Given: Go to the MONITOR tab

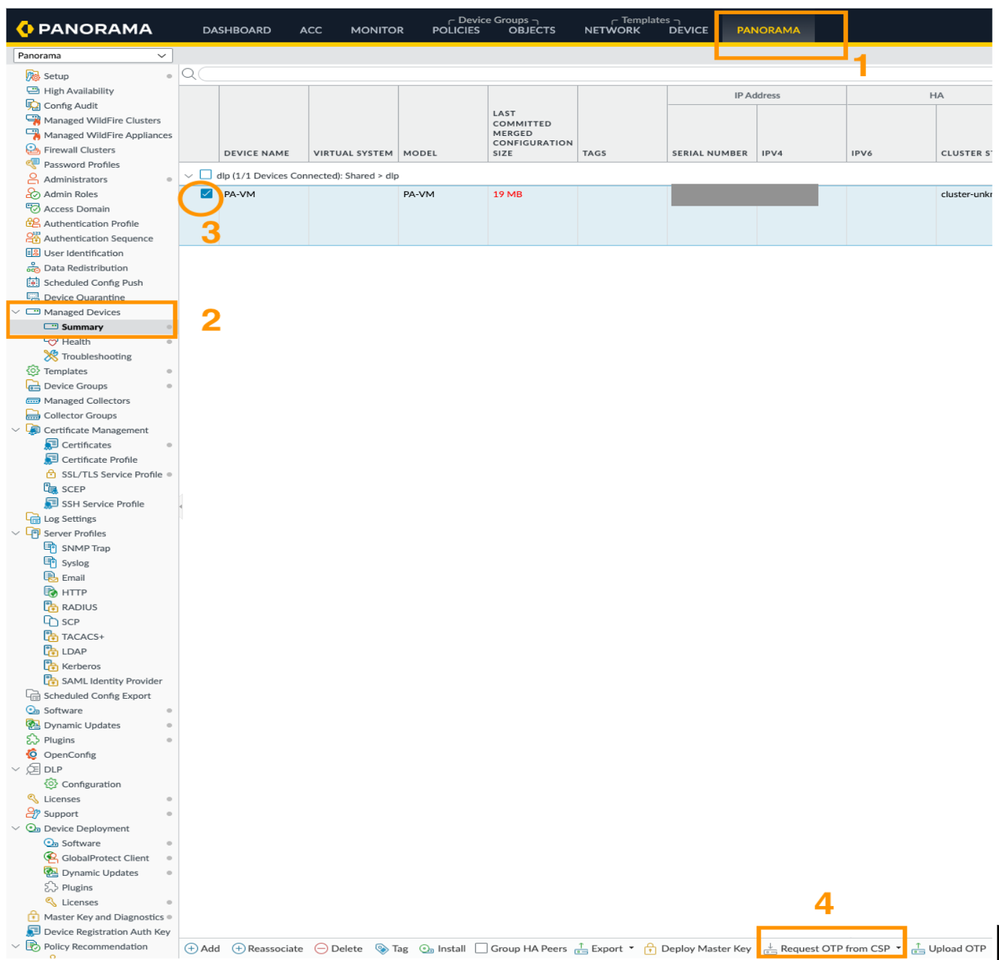Looking at the screenshot, I should click(x=377, y=30).
